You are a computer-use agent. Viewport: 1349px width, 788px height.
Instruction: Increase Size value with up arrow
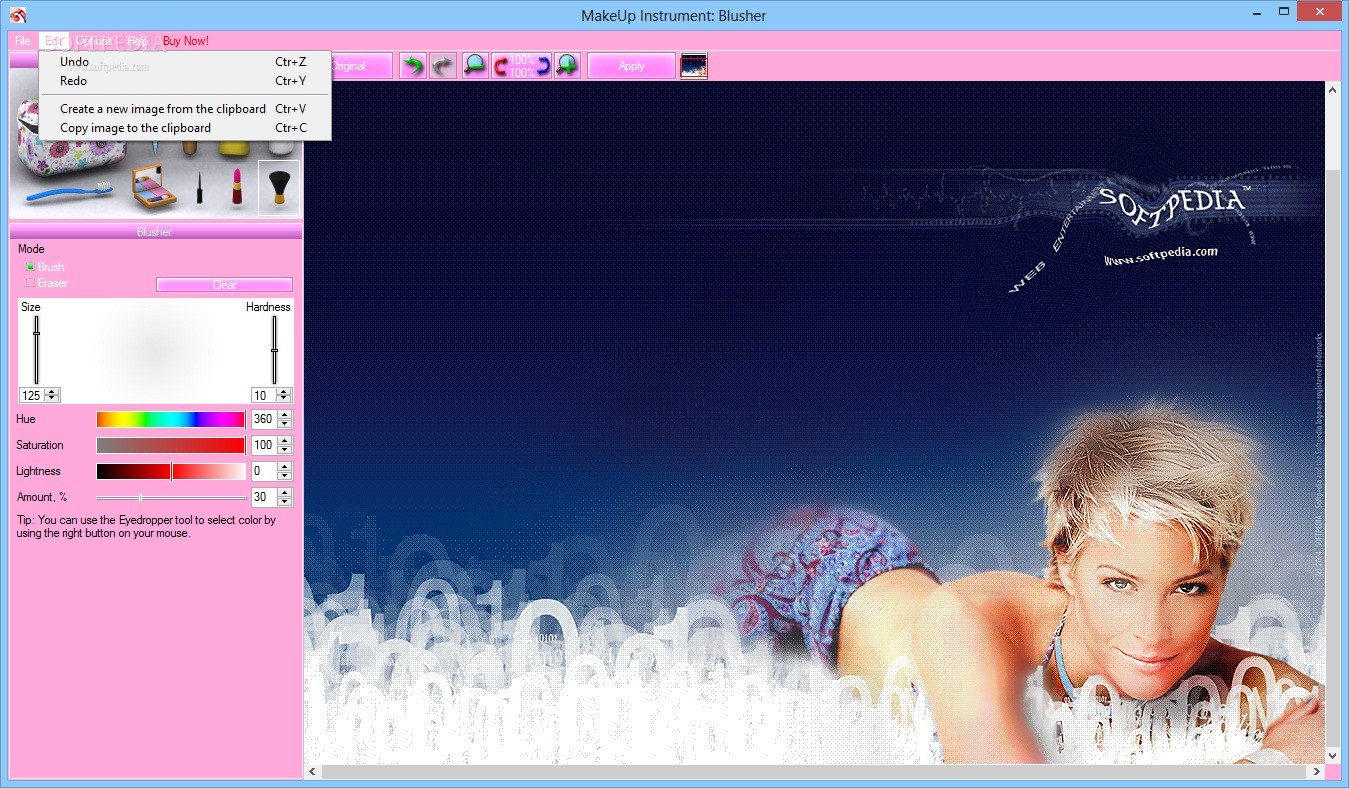53,391
